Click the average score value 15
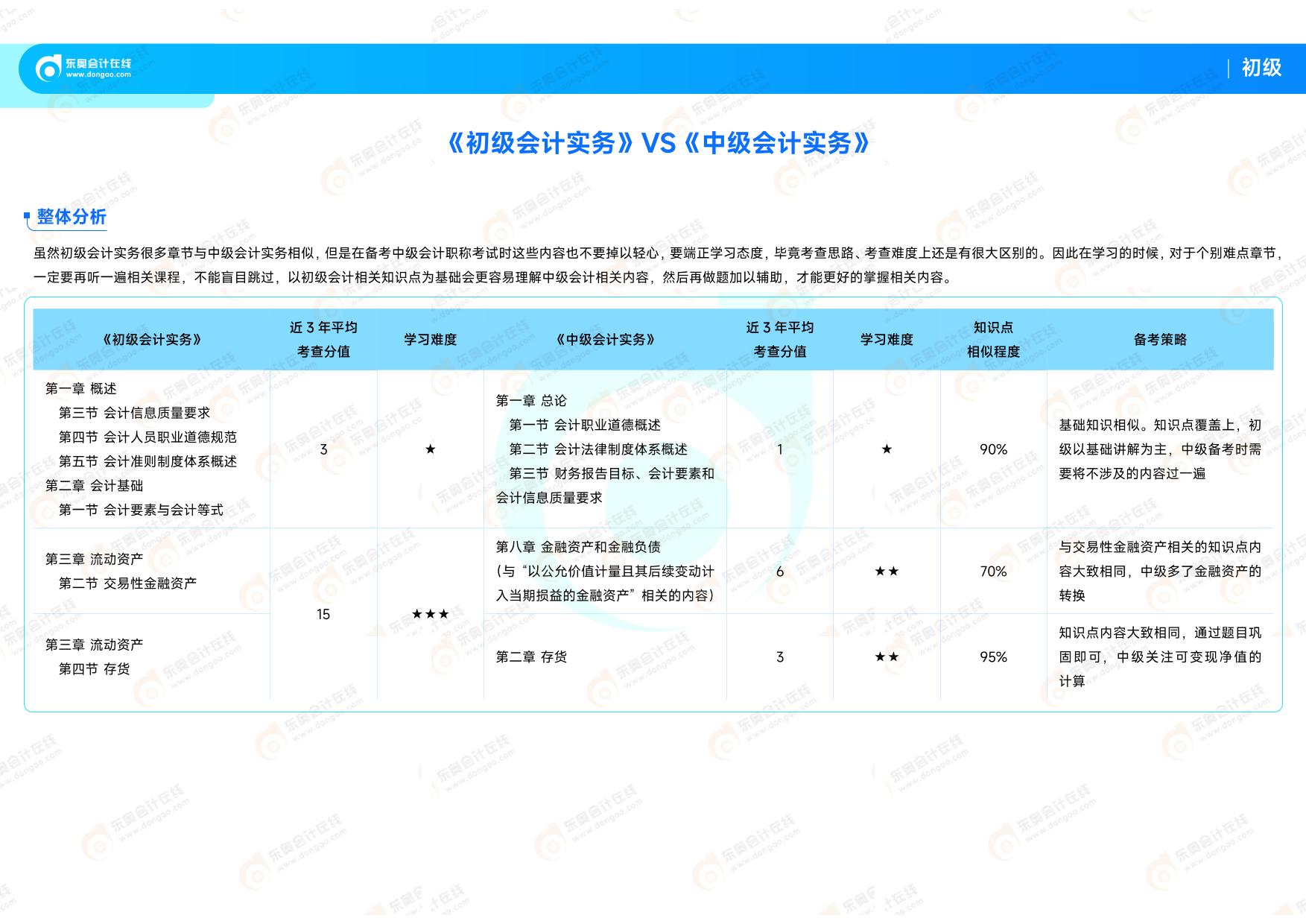The height and width of the screenshot is (924, 1306). [323, 614]
